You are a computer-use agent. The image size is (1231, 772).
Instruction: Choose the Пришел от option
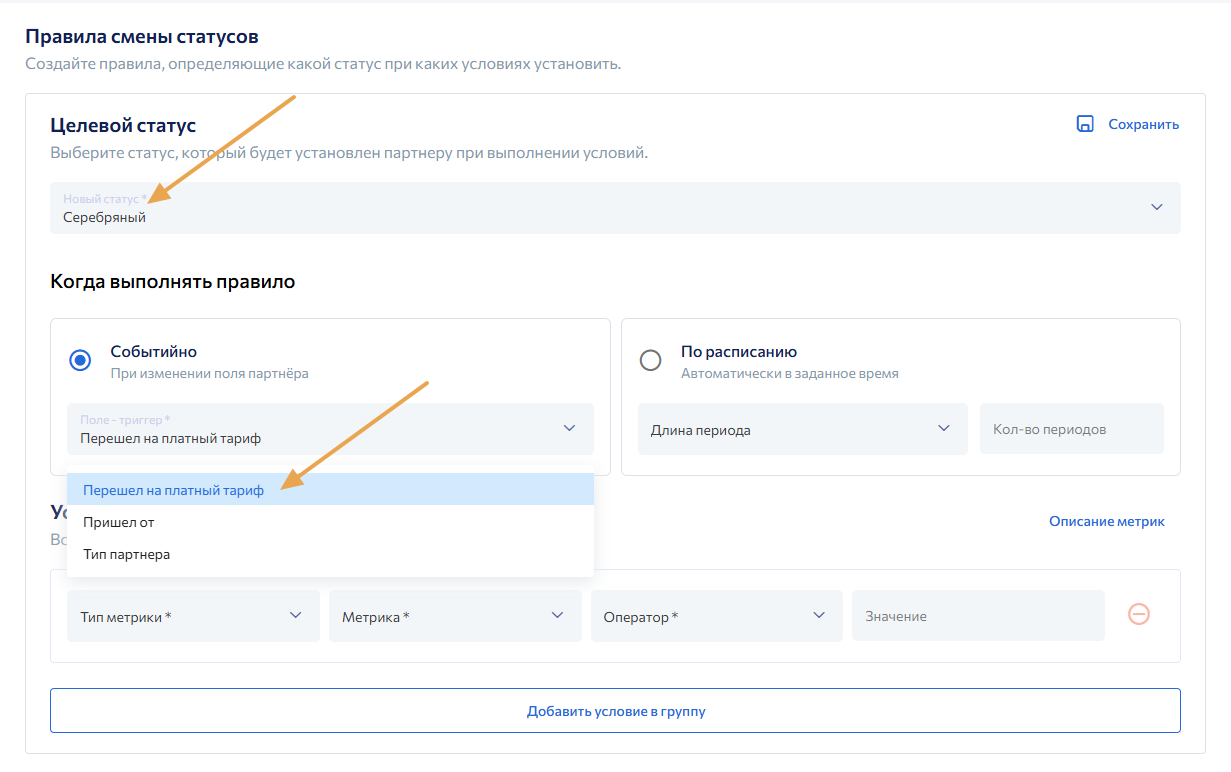[119, 522]
